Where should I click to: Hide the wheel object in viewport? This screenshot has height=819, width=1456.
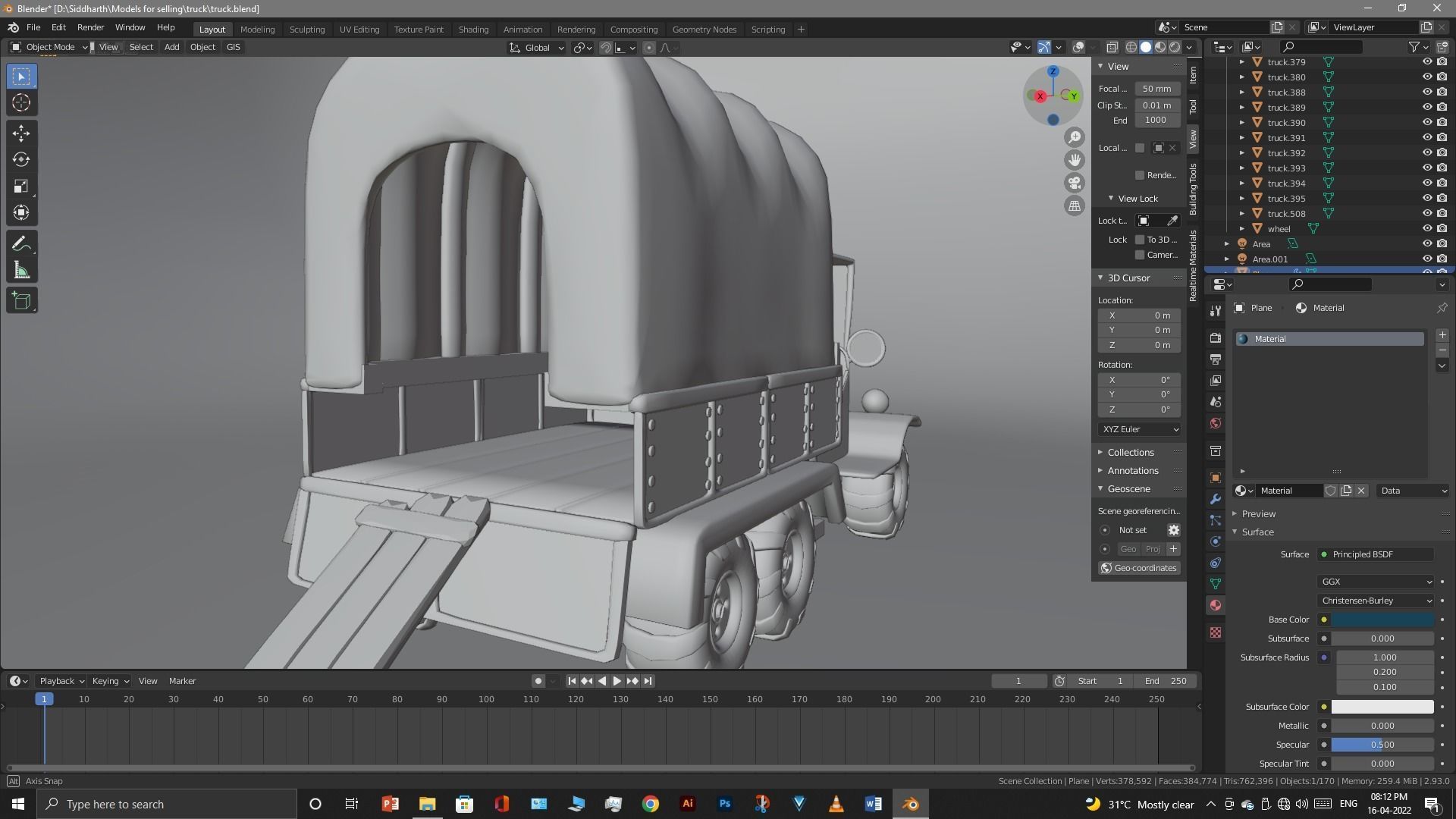point(1426,229)
